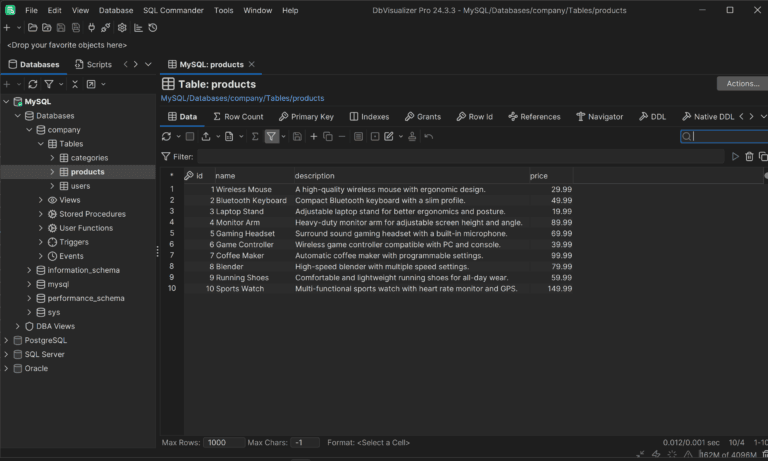The width and height of the screenshot is (768, 461).
Task: Click the plus icon in main toolbar
Action: pos(7,28)
